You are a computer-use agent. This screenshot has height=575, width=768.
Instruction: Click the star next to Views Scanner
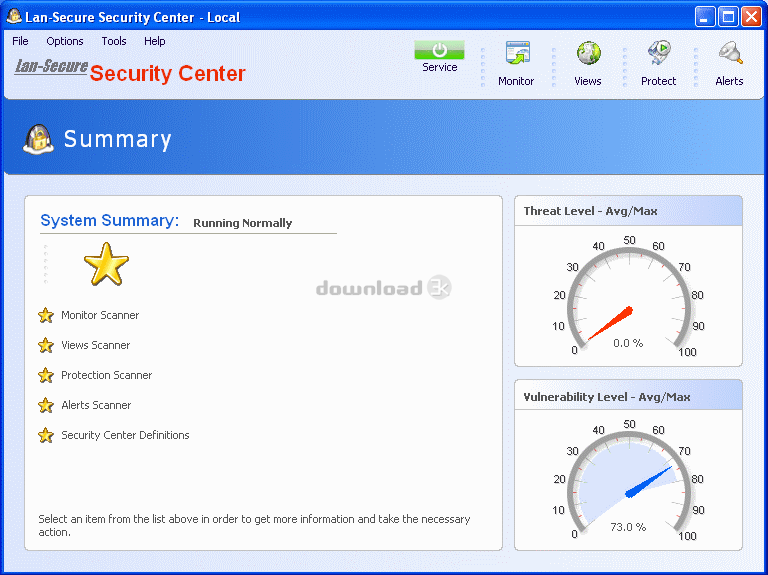pos(46,345)
